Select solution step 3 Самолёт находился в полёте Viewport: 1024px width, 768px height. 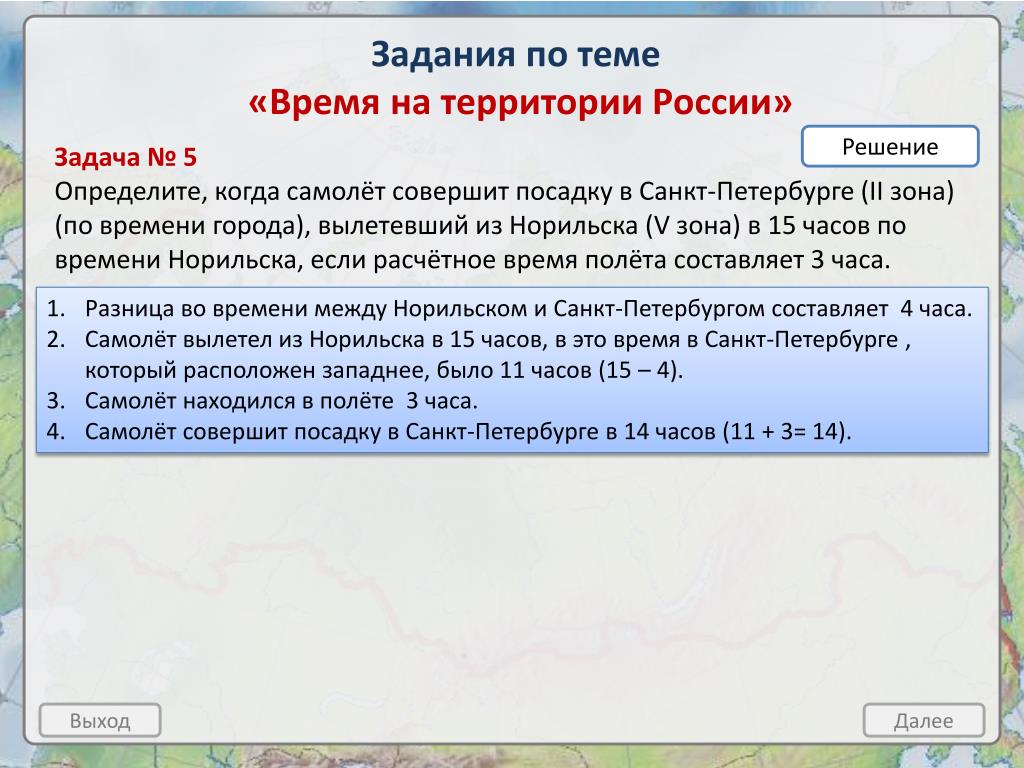tap(262, 400)
